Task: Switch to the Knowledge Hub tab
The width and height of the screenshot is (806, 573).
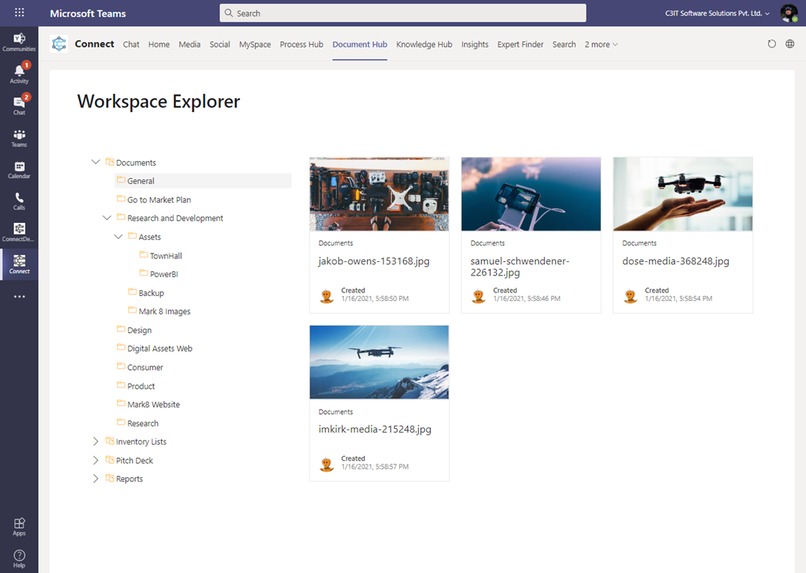Action: 424,45
